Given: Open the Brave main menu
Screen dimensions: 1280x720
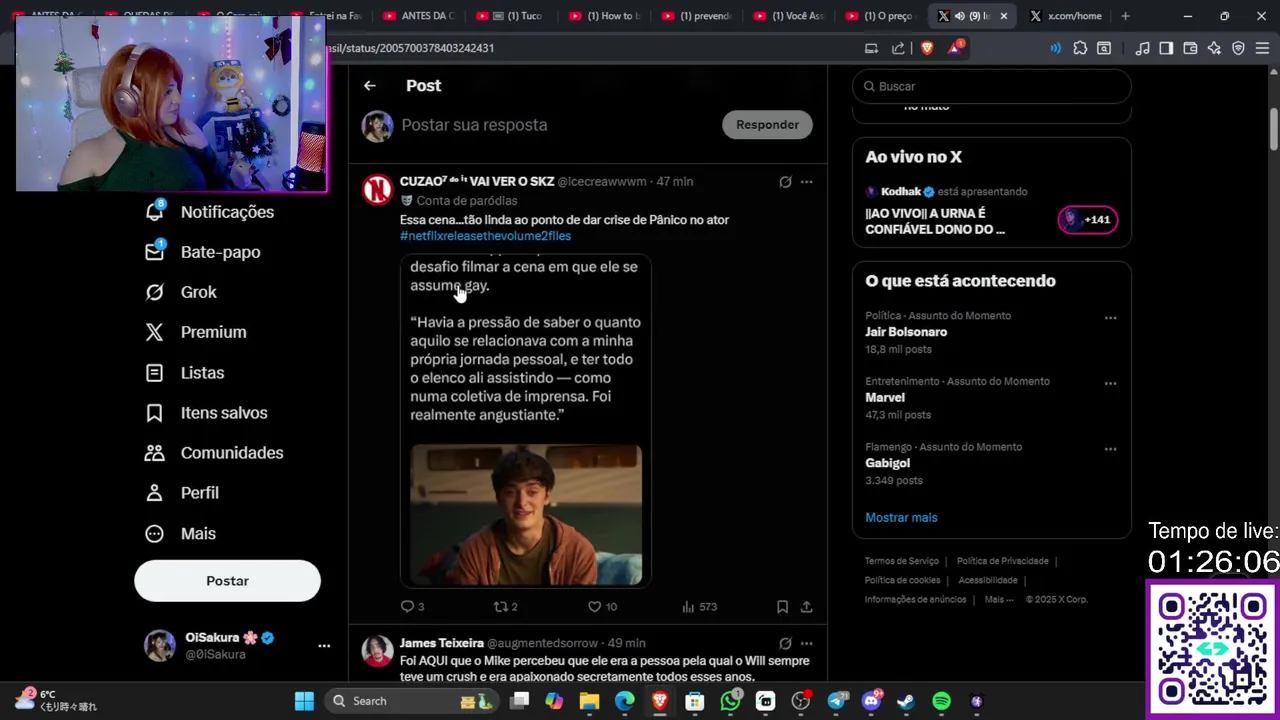Looking at the screenshot, I should coord(1262,48).
